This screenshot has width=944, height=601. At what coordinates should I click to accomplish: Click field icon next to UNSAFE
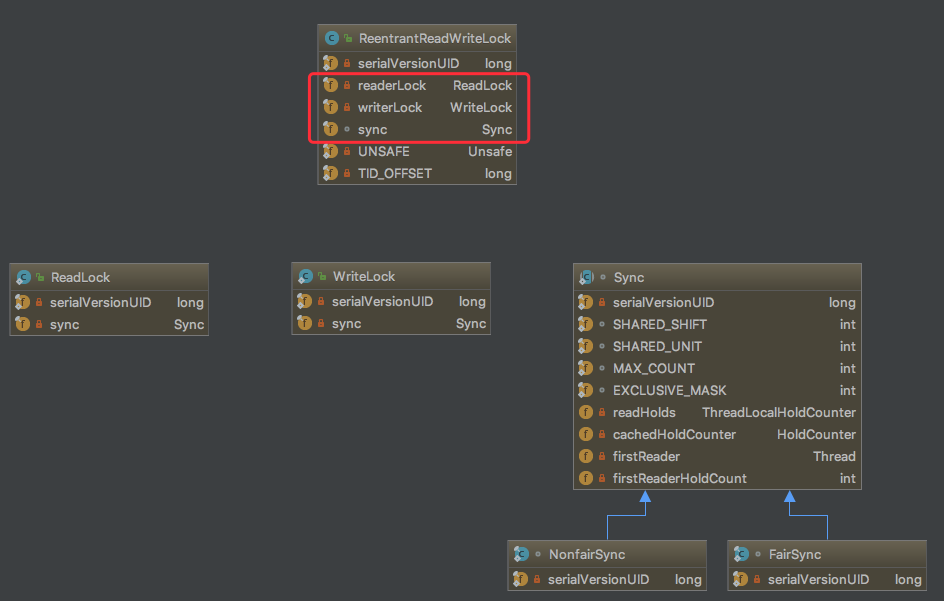tap(331, 151)
